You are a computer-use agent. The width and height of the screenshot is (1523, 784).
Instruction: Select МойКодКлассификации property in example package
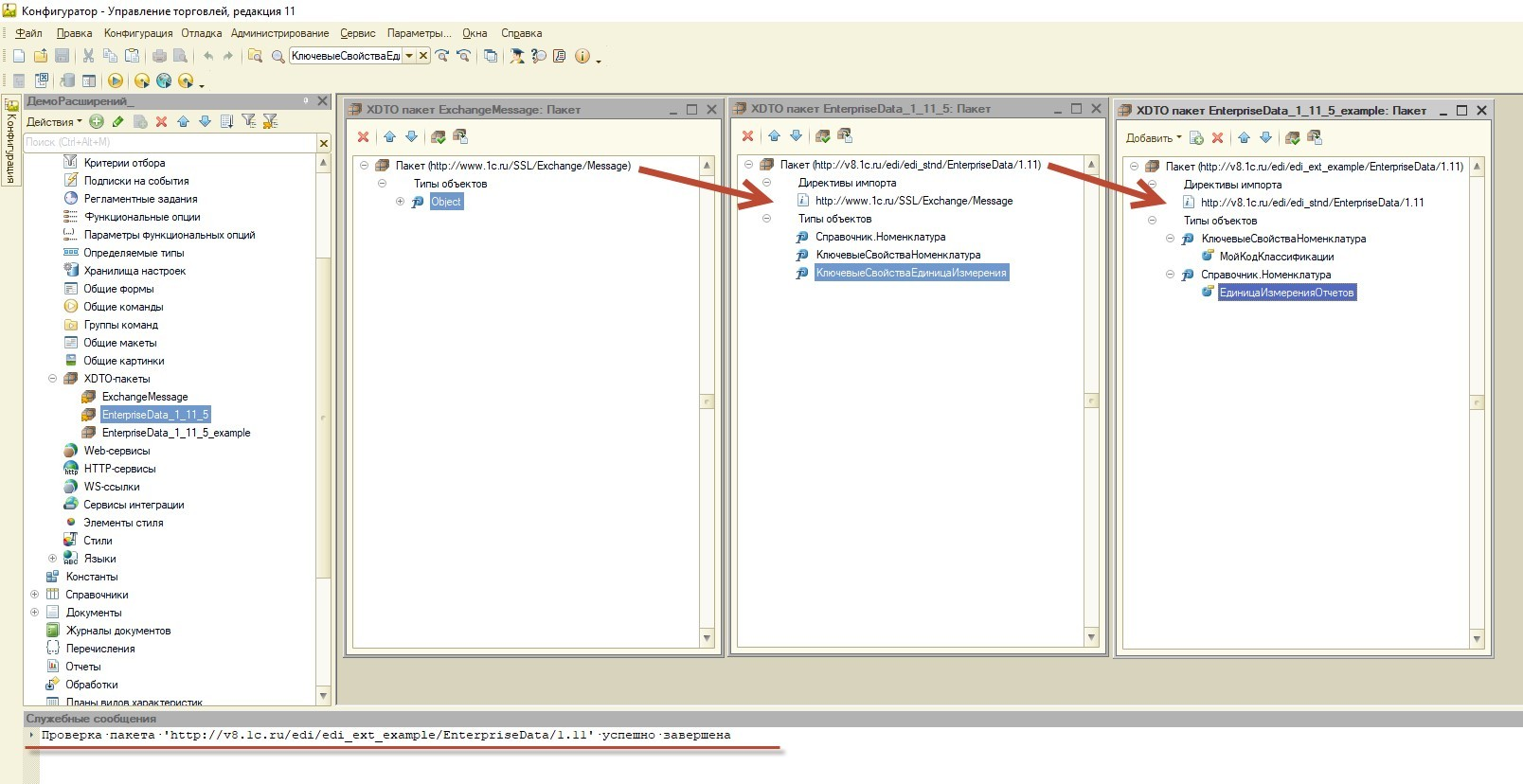click(x=1276, y=257)
